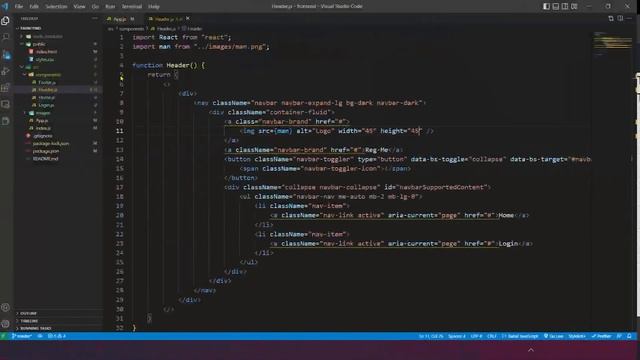Open index.js in the explorer

click(43, 128)
